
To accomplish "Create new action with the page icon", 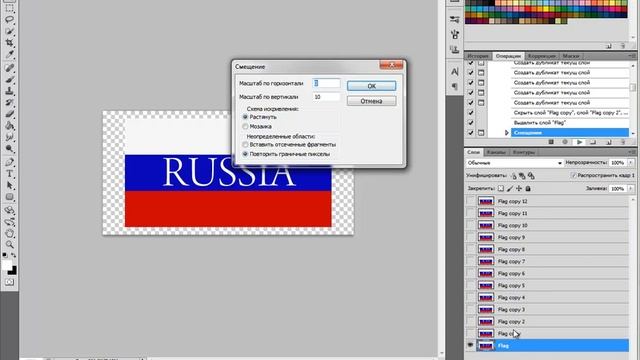I will [609, 142].
